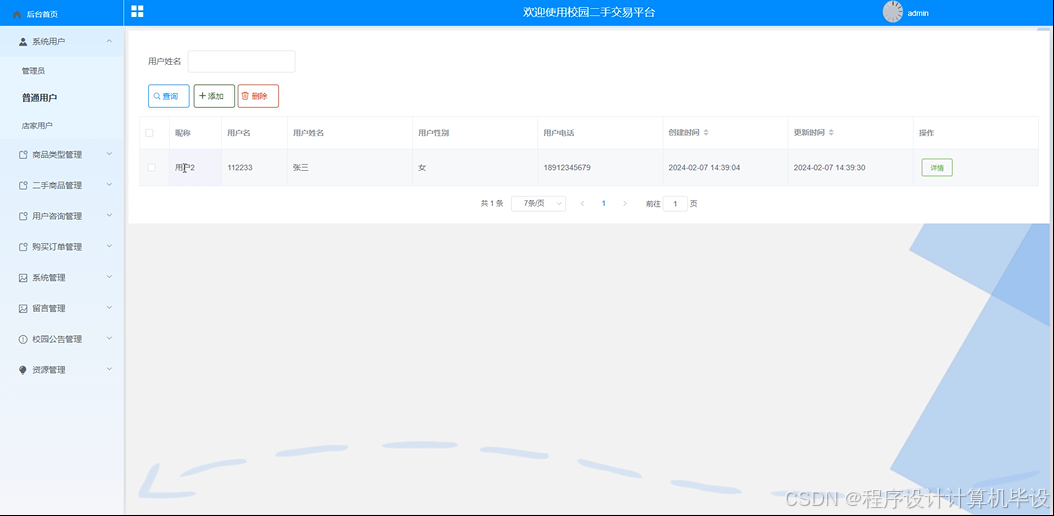This screenshot has height=516, width=1054.
Task: Click the 删除 delete button
Action: [x=258, y=96]
